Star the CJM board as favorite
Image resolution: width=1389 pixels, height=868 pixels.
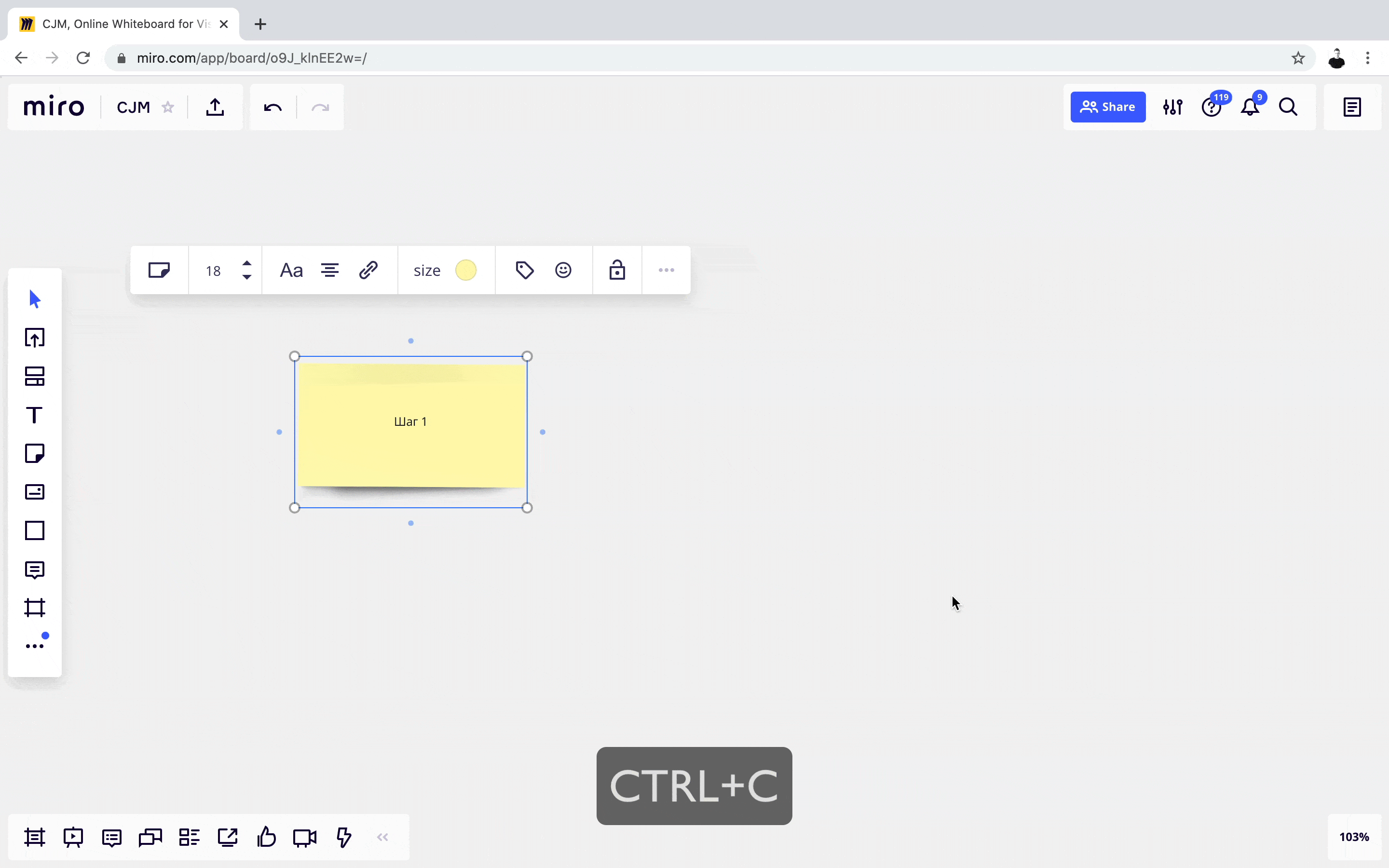[168, 108]
